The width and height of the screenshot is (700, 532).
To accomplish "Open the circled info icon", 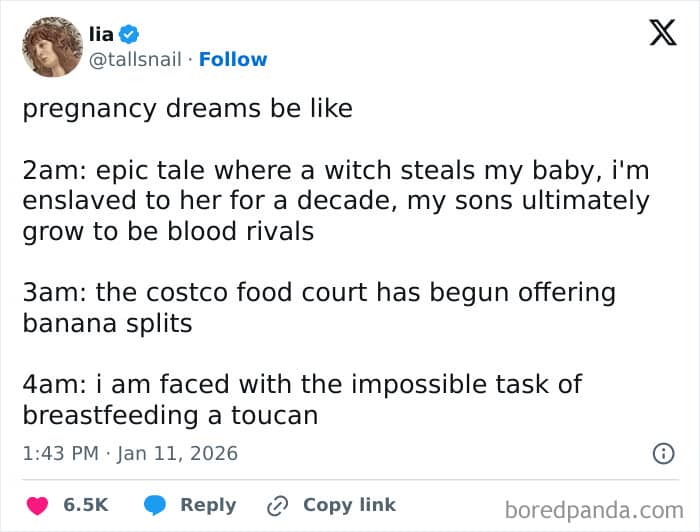I will tap(663, 453).
